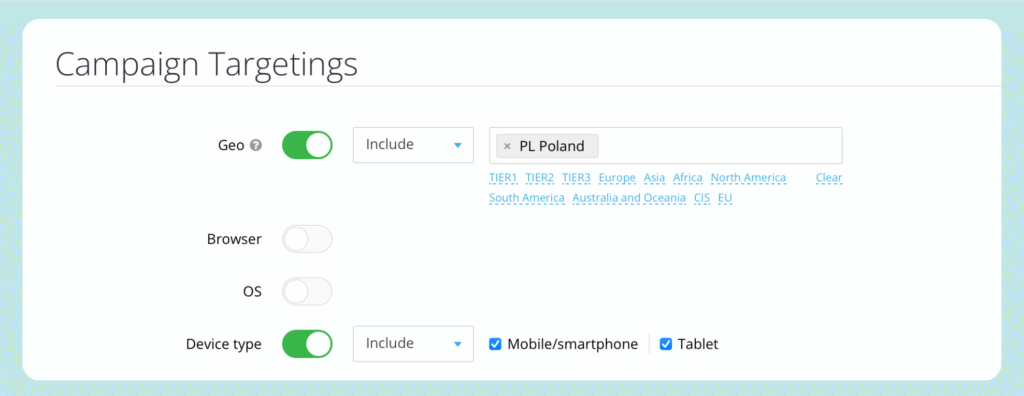Click the geo country input field
The width and height of the screenshot is (1024, 396).
tap(665, 145)
